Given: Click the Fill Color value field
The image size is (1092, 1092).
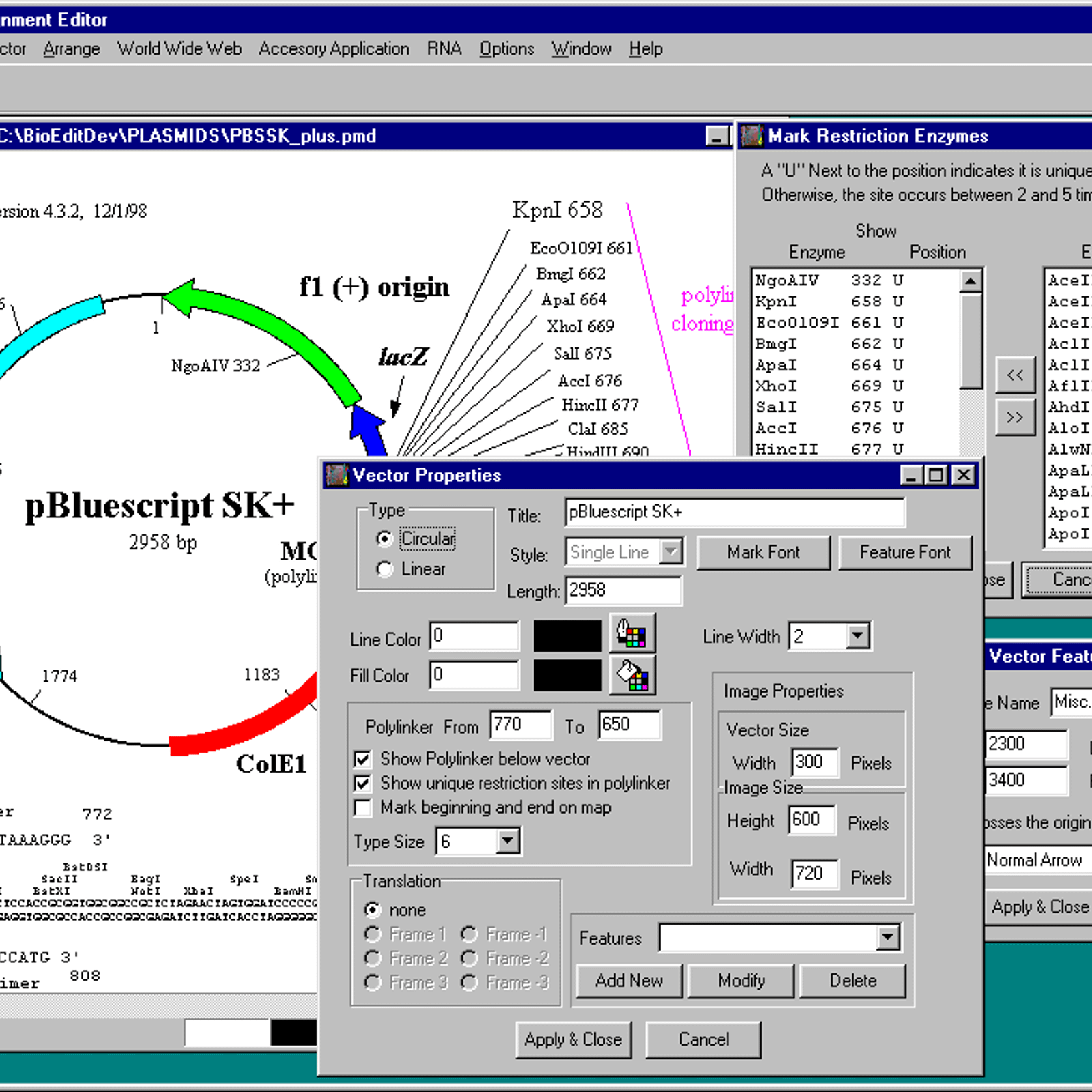Looking at the screenshot, I should 474,675.
